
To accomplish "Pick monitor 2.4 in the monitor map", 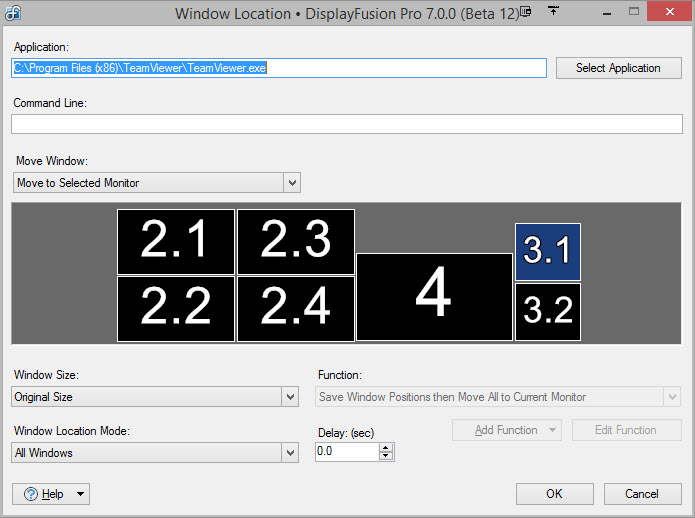I will 296,308.
